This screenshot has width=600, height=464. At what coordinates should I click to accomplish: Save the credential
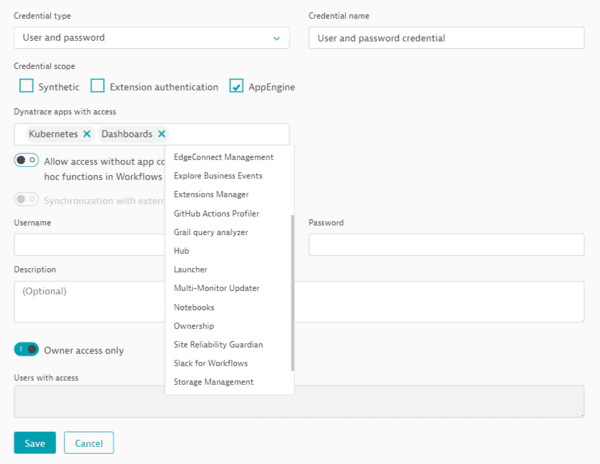[x=35, y=443]
